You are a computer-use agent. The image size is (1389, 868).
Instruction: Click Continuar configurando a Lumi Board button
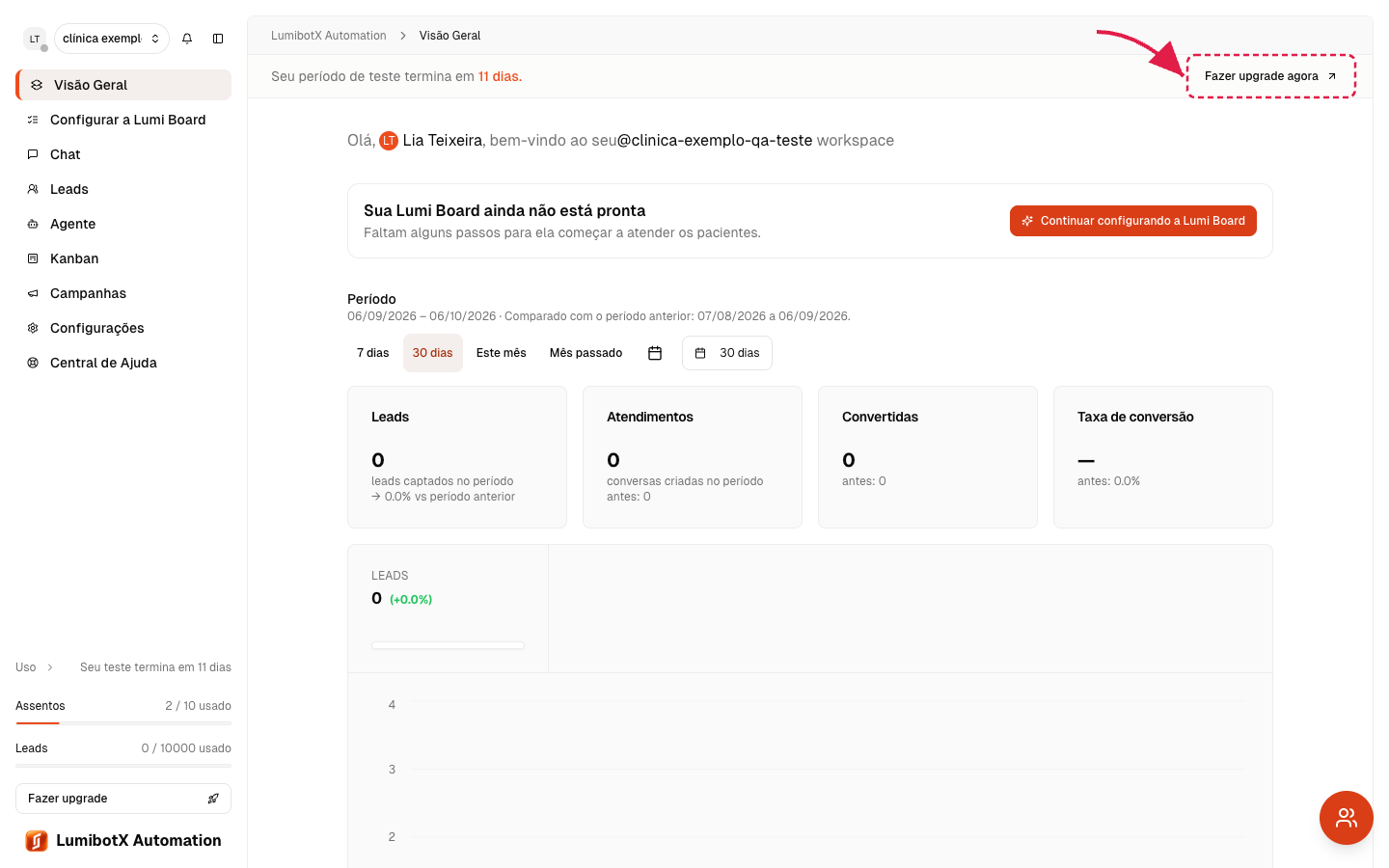(1133, 221)
